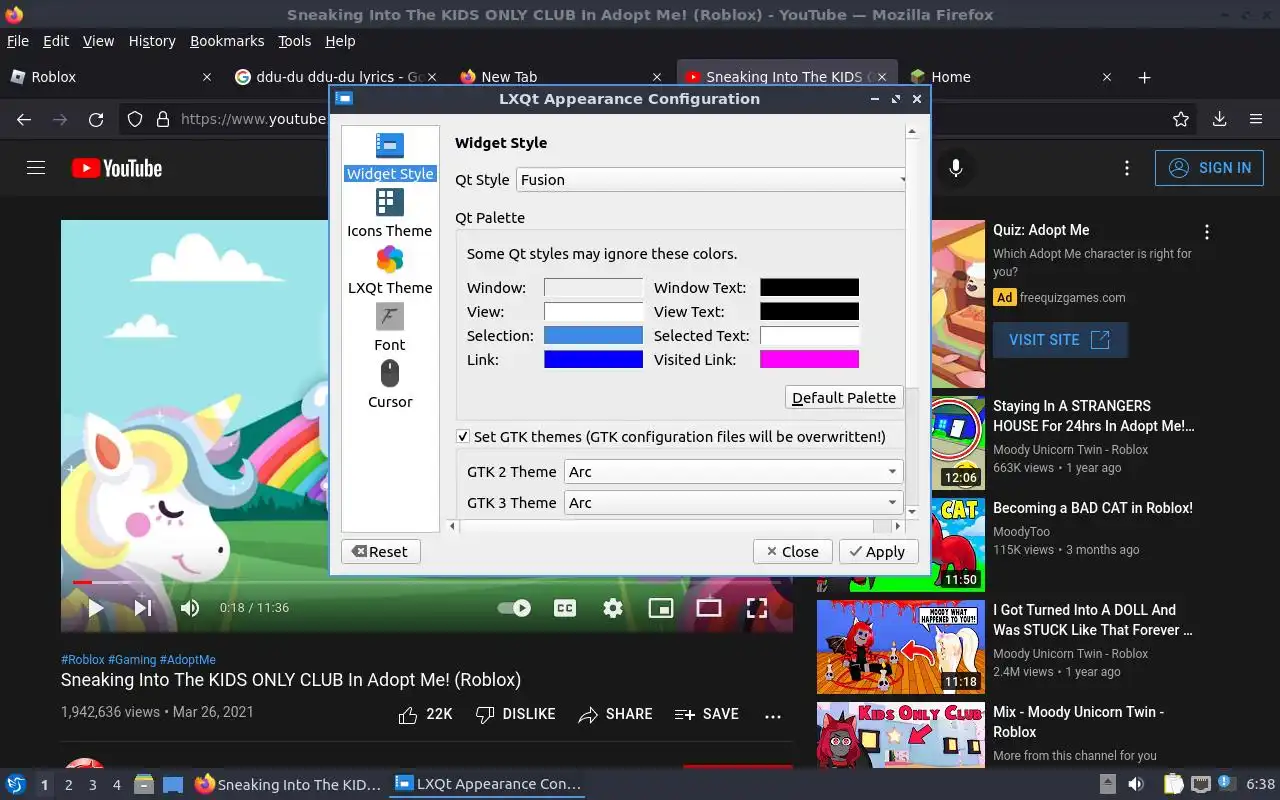Open the Font settings section
1280x800 pixels.
point(389,328)
